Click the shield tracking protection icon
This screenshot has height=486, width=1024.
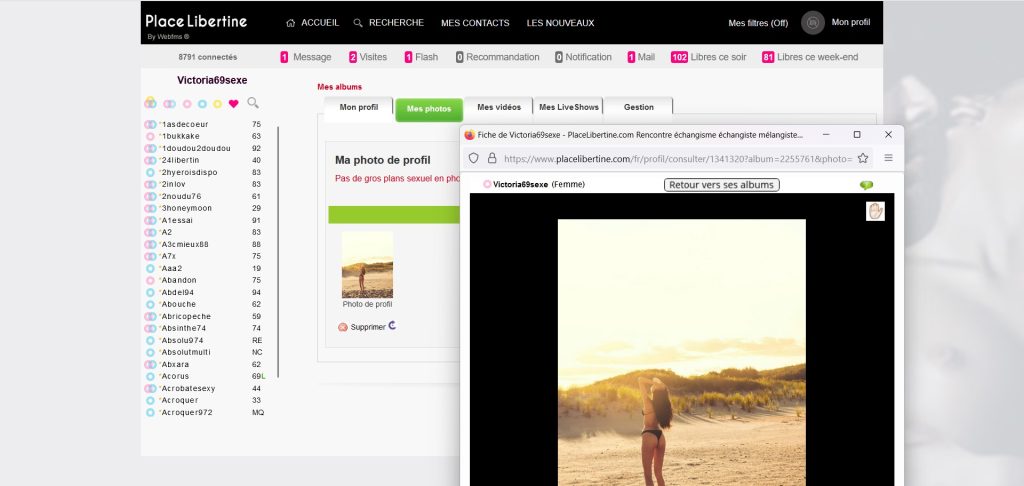[x=474, y=158]
